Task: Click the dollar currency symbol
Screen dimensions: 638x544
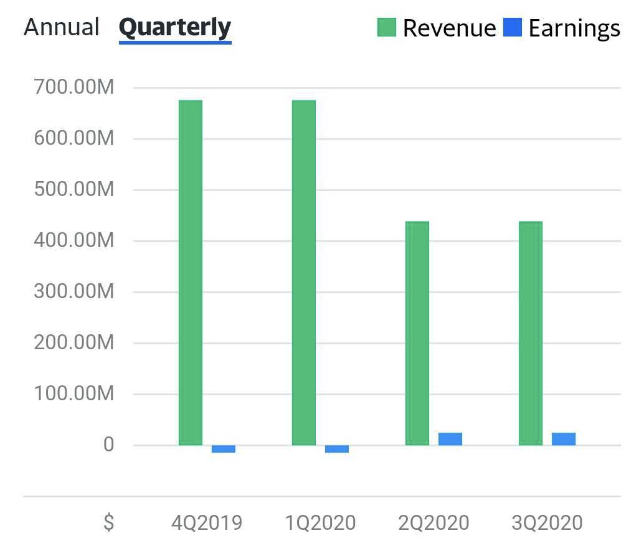Action: (108, 523)
